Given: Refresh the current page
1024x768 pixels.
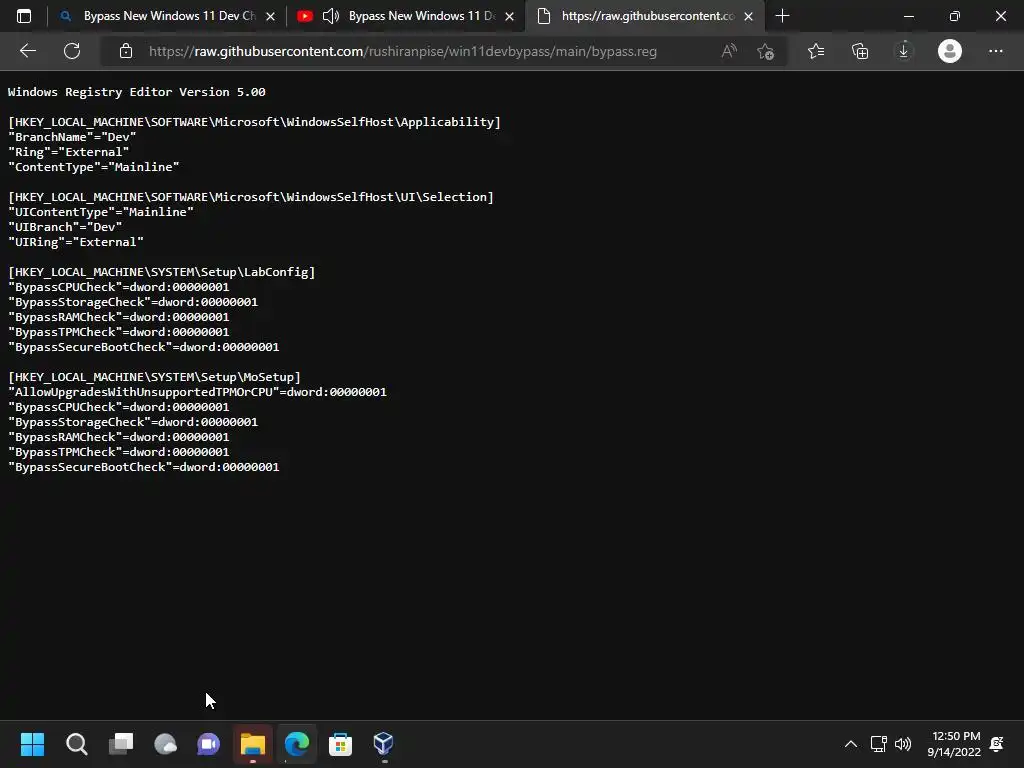Looking at the screenshot, I should coord(72,51).
